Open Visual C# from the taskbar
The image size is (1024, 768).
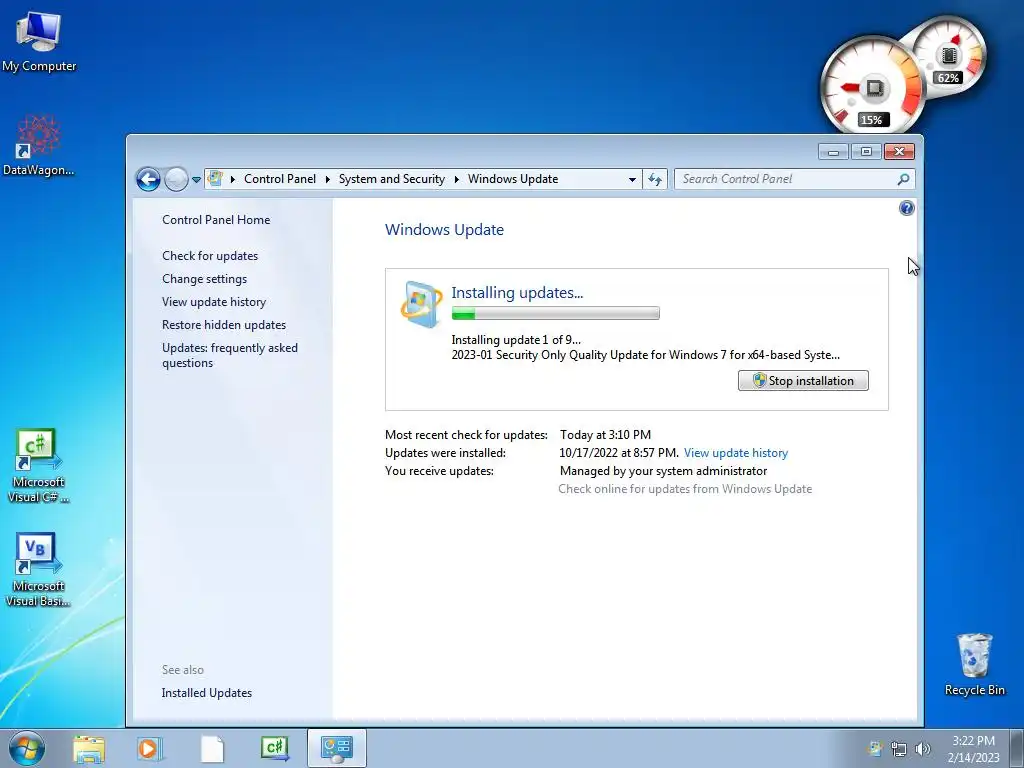(x=274, y=748)
